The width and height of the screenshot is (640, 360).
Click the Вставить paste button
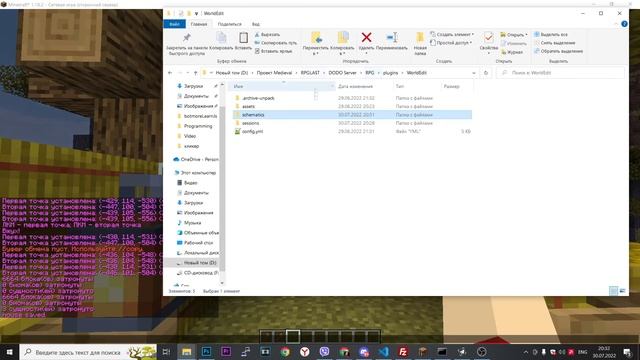pos(243,41)
